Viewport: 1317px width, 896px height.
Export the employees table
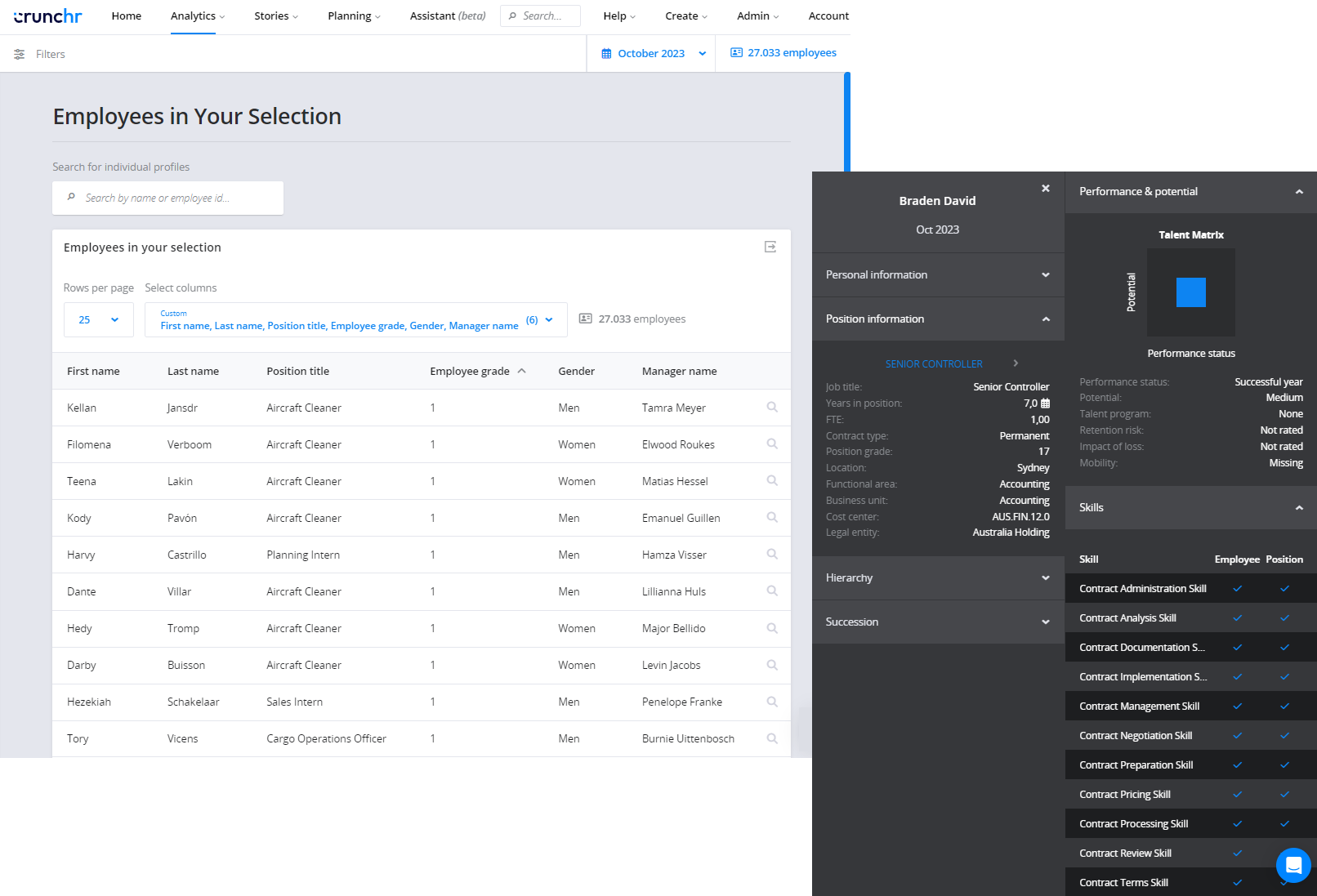[x=770, y=247]
